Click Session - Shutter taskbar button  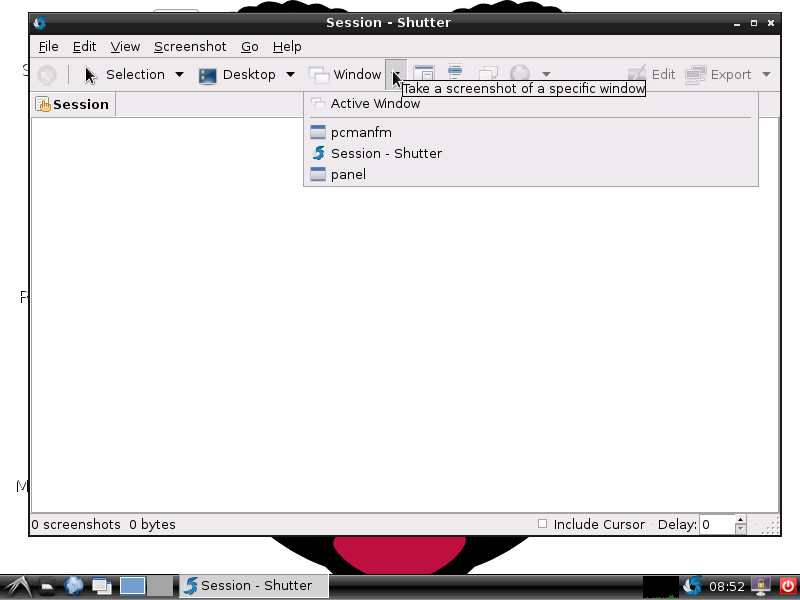click(x=254, y=586)
